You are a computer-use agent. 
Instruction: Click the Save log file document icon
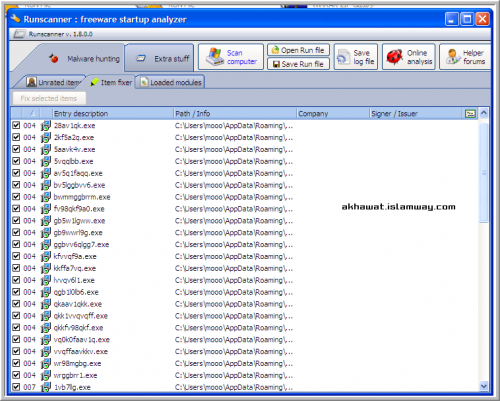tap(342, 57)
